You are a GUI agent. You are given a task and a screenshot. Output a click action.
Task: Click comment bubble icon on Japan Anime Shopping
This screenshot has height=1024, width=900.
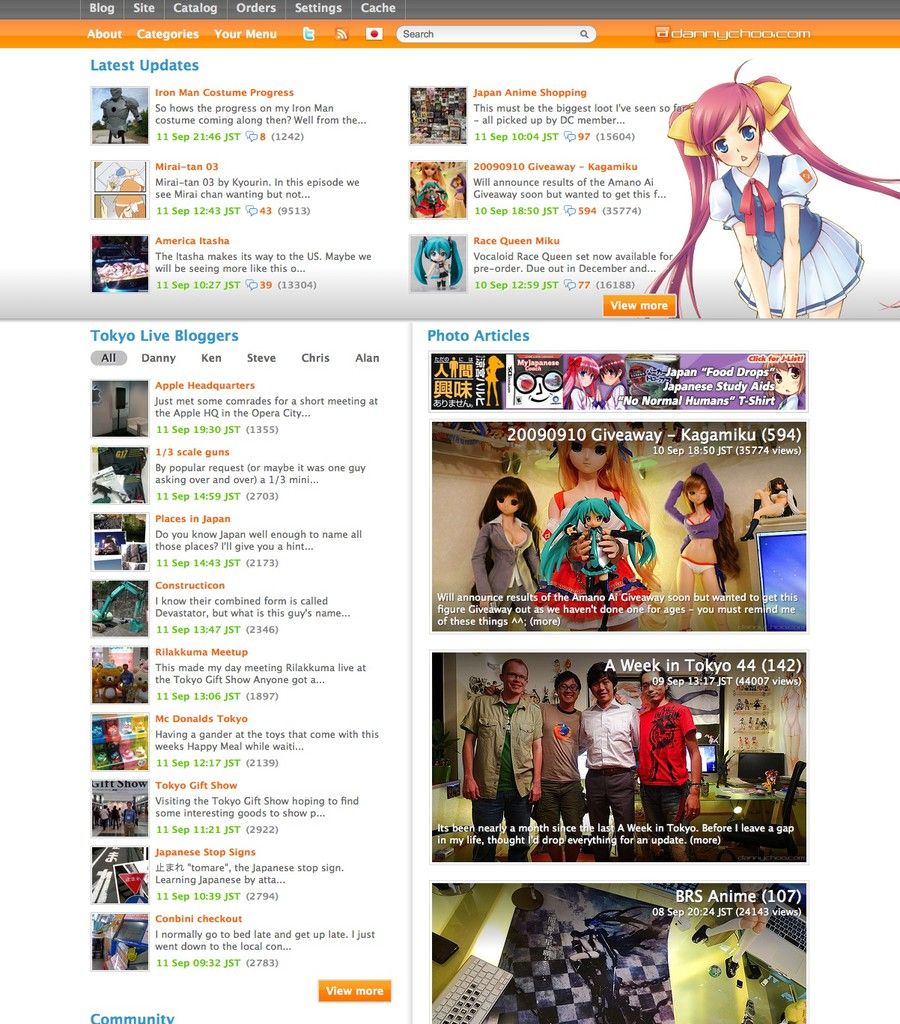pos(570,137)
